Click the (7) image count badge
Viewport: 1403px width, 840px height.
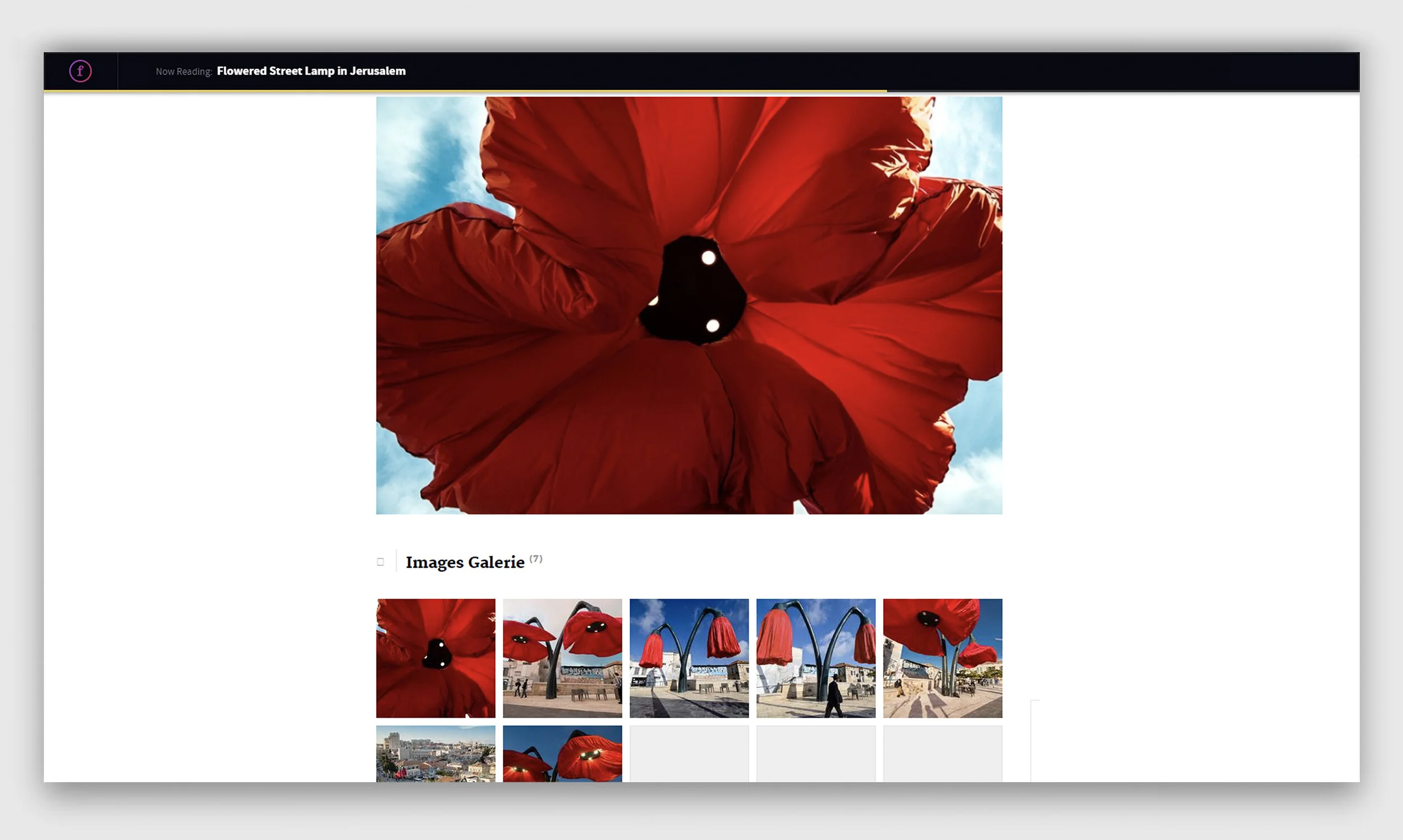[x=535, y=559]
